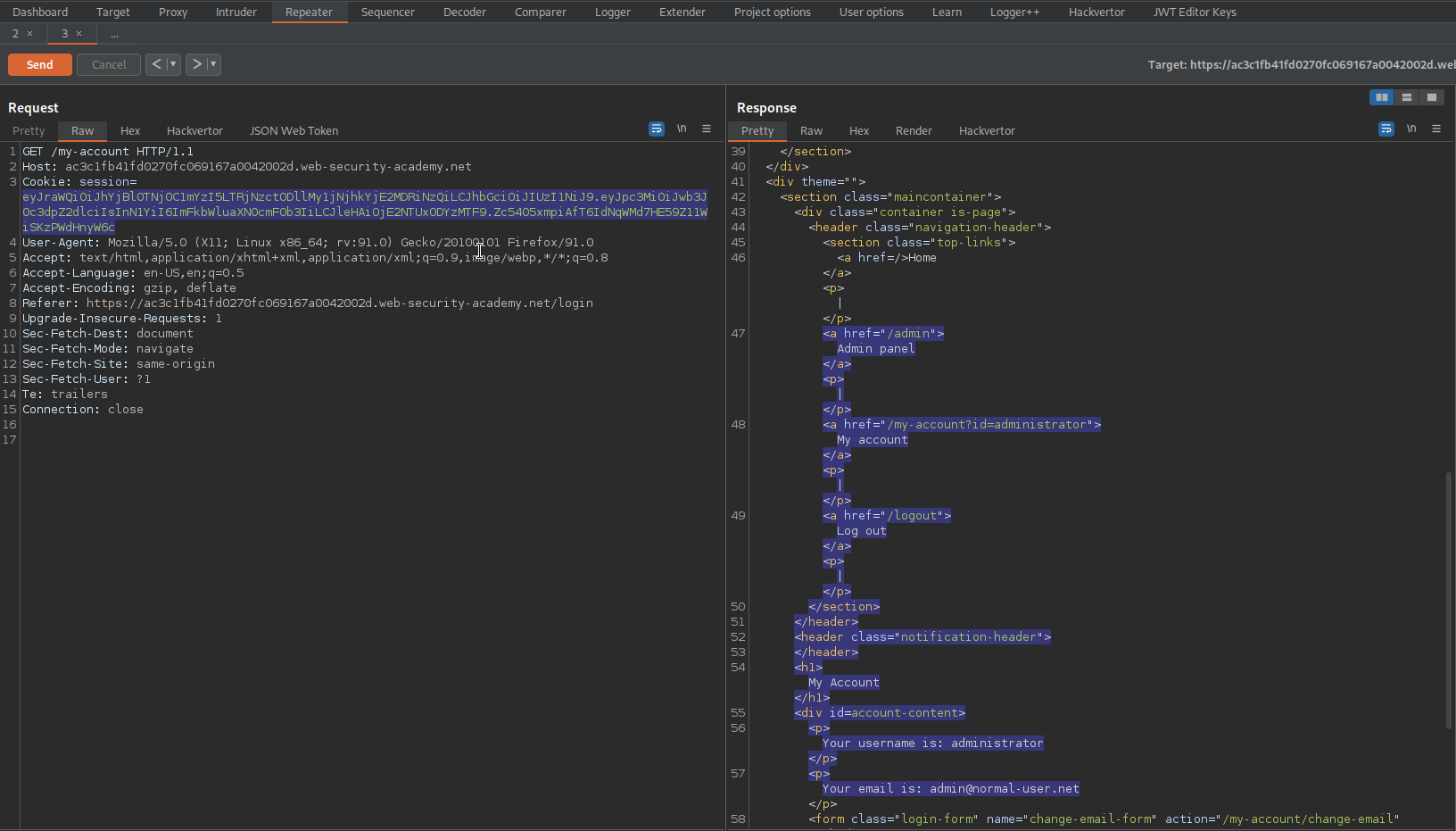This screenshot has width=1456, height=831.
Task: Select request Raw view tab
Action: (x=83, y=130)
